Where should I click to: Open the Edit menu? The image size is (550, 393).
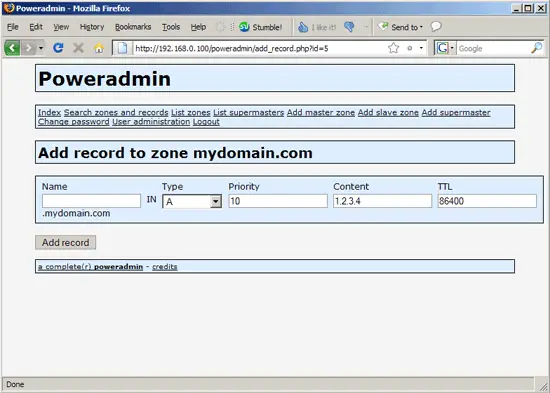click(x=36, y=27)
